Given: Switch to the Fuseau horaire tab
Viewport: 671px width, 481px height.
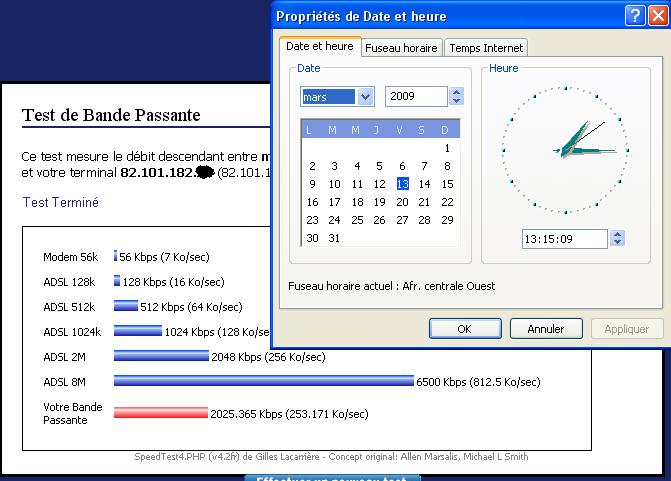Looking at the screenshot, I should click(x=401, y=48).
